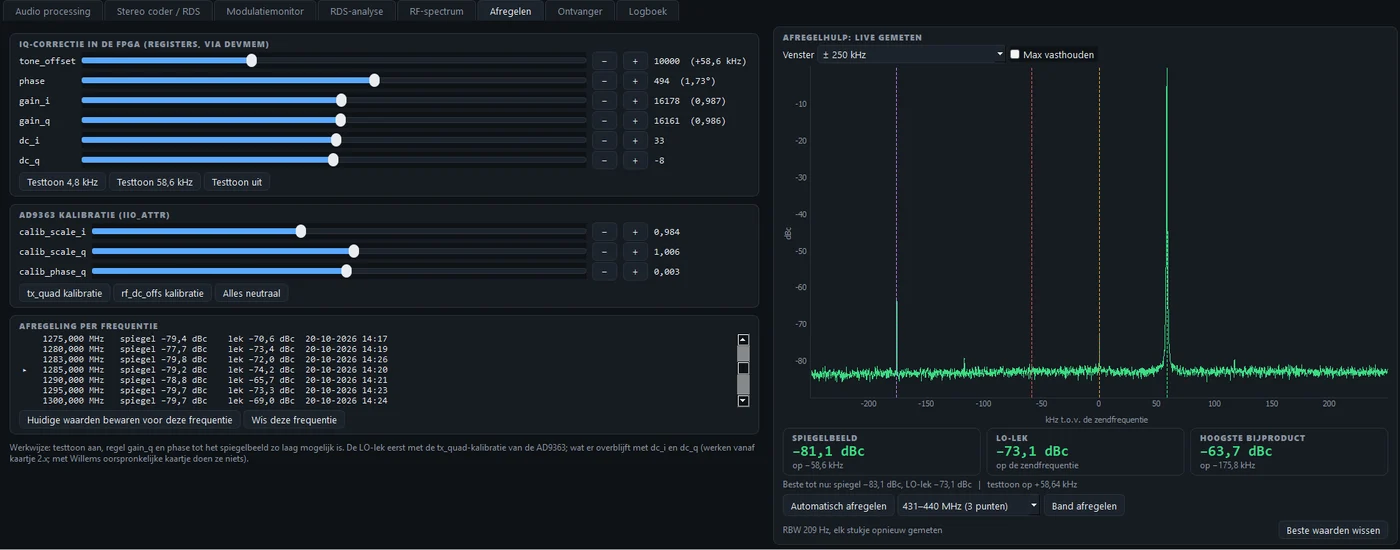Open the Modulatiemonitor tab
This screenshot has height=550, width=1400.
[265, 11]
